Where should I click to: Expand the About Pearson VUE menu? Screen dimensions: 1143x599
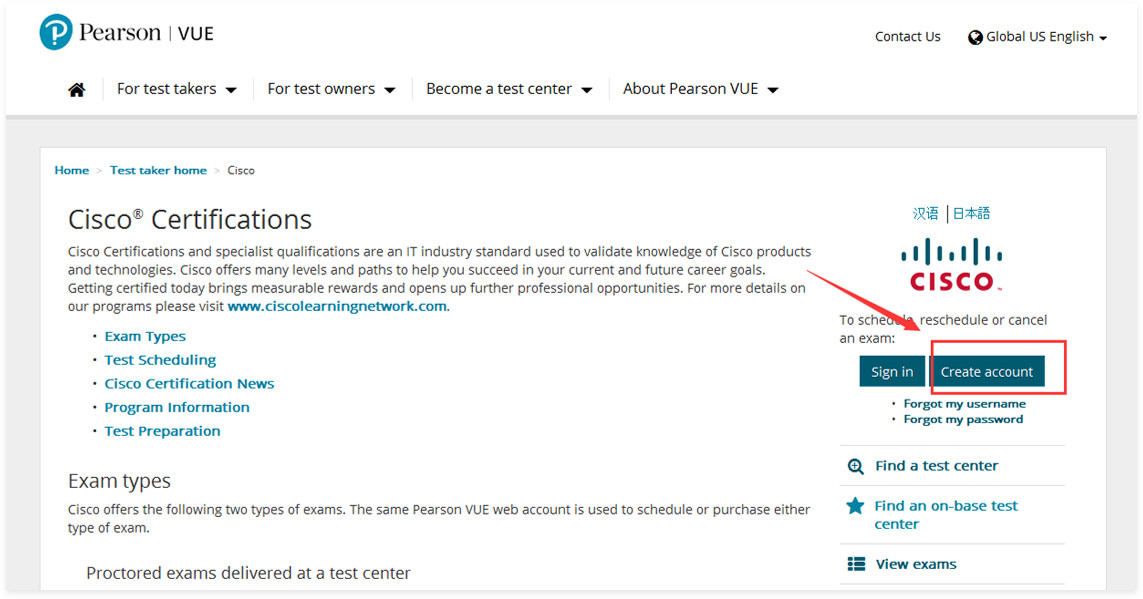click(701, 89)
